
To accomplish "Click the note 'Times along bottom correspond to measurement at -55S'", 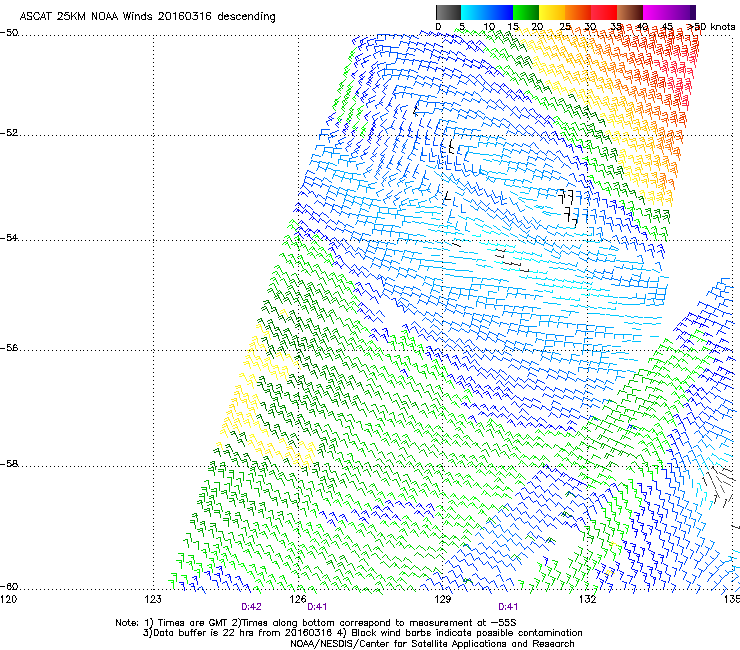I will coord(379,623).
